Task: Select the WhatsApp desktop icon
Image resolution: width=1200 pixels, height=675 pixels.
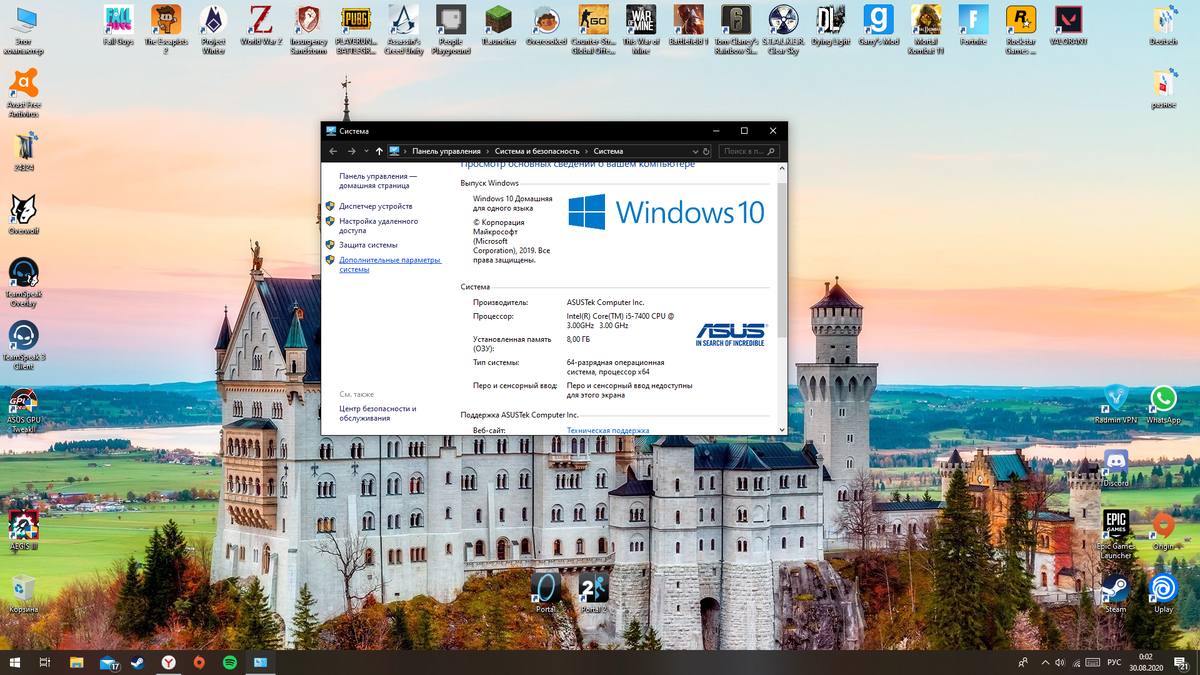Action: (1163, 405)
